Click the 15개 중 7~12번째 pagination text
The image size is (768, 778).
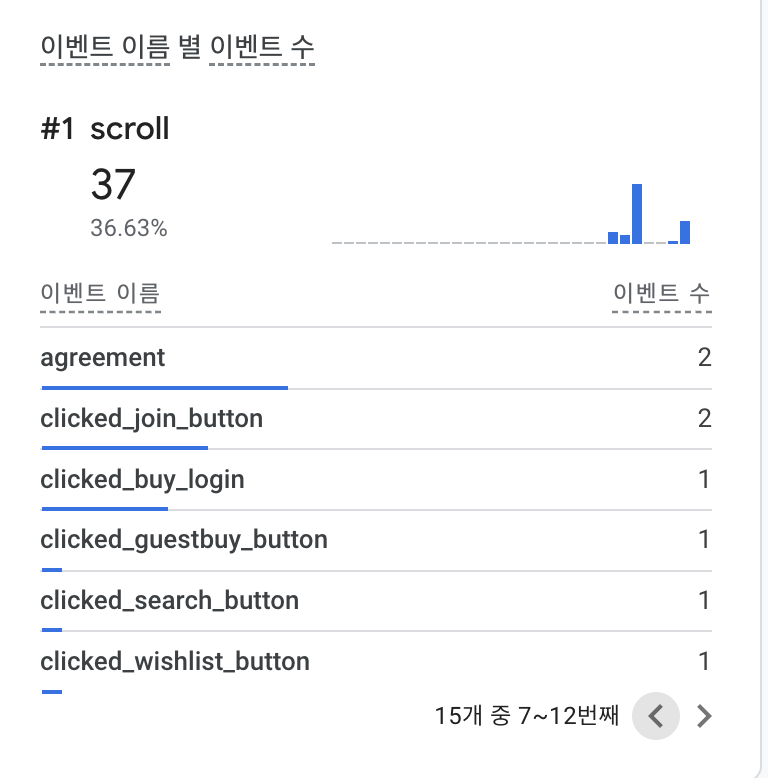527,716
